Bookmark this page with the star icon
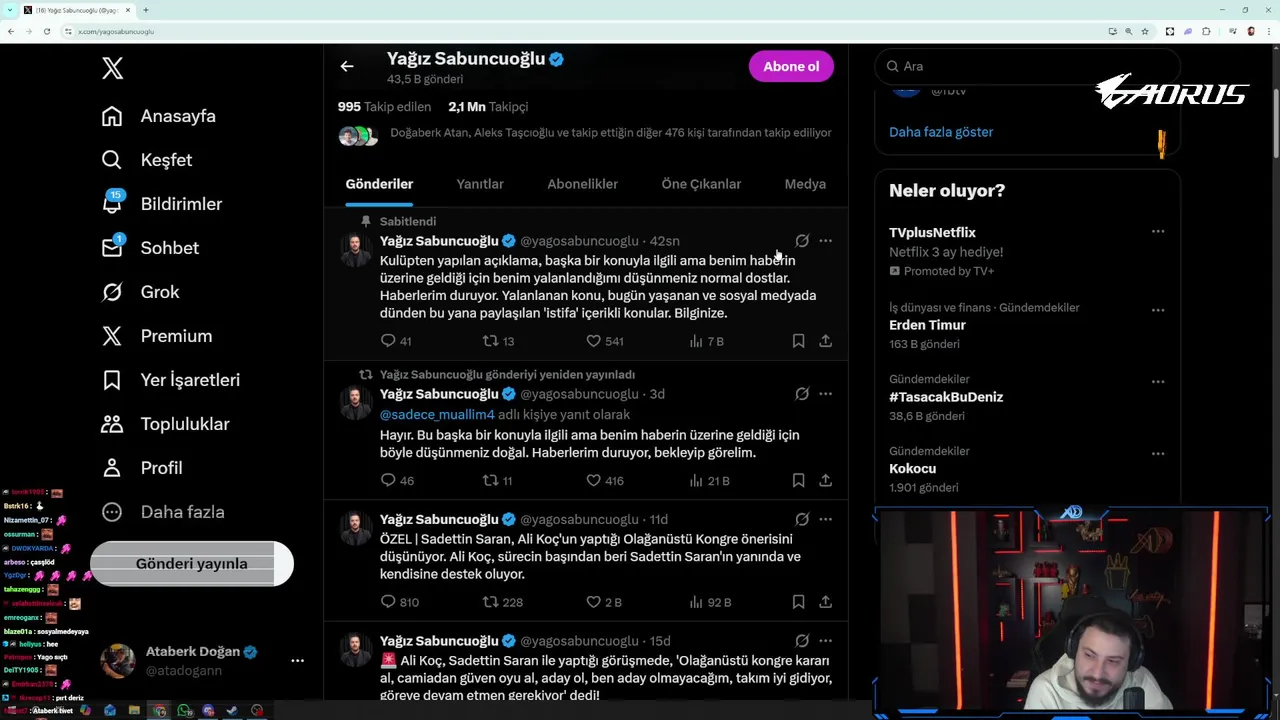The width and height of the screenshot is (1280, 720). point(1145,31)
